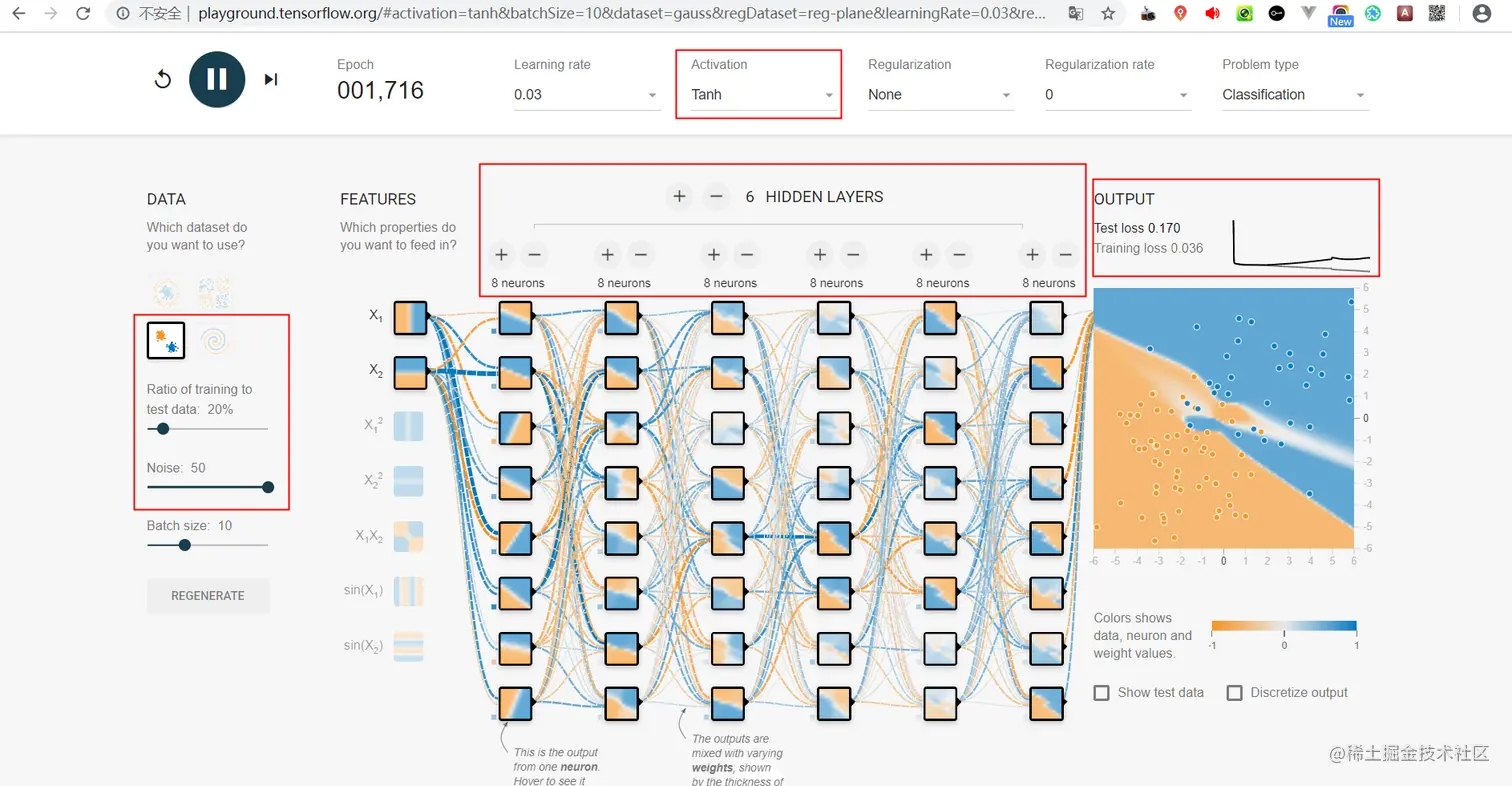
Task: Select the exclusive-or dataset thumbnail
Action: pyautogui.click(x=216, y=291)
